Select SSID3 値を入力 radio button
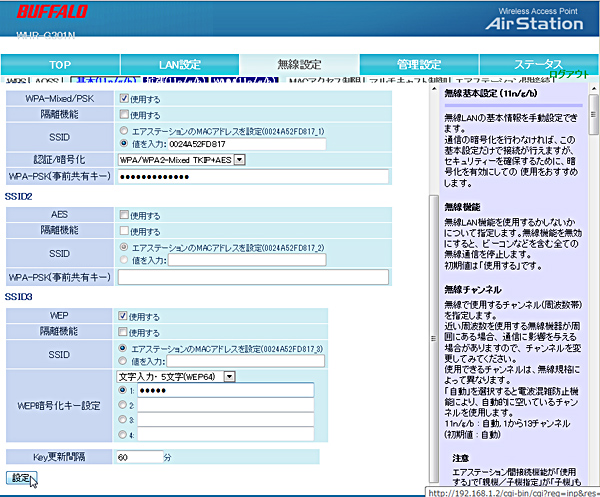The height and width of the screenshot is (497, 600). (124, 361)
